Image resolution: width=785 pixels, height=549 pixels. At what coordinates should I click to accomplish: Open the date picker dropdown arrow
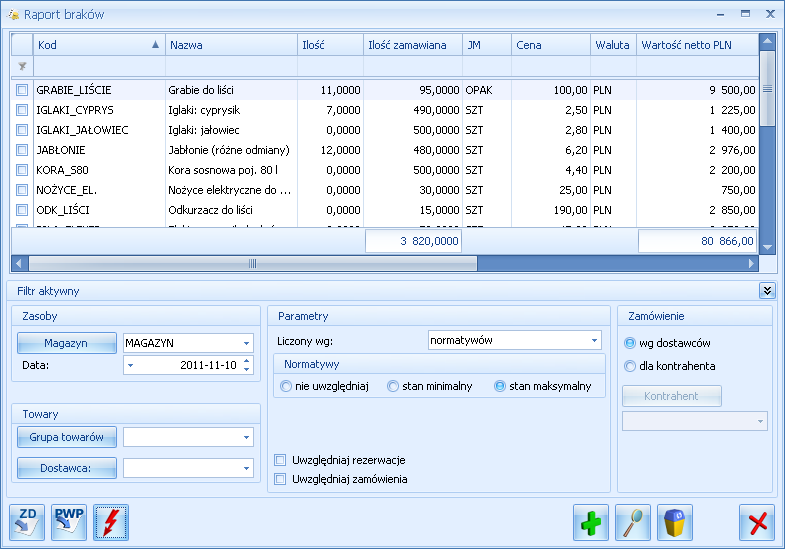click(x=131, y=365)
